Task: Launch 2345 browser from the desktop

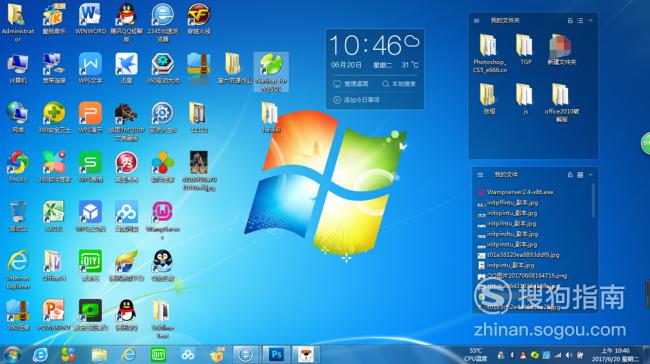Action: click(162, 22)
